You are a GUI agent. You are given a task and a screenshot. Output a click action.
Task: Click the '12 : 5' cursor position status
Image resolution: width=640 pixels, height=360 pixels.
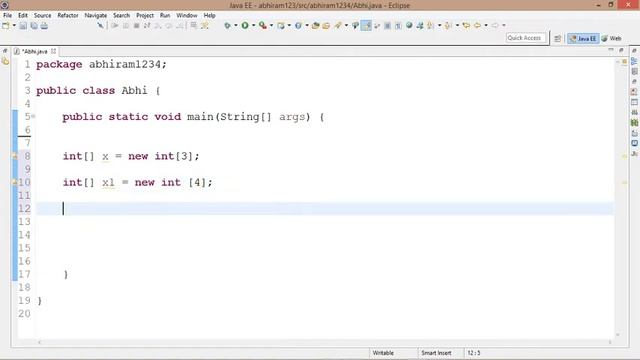point(474,353)
